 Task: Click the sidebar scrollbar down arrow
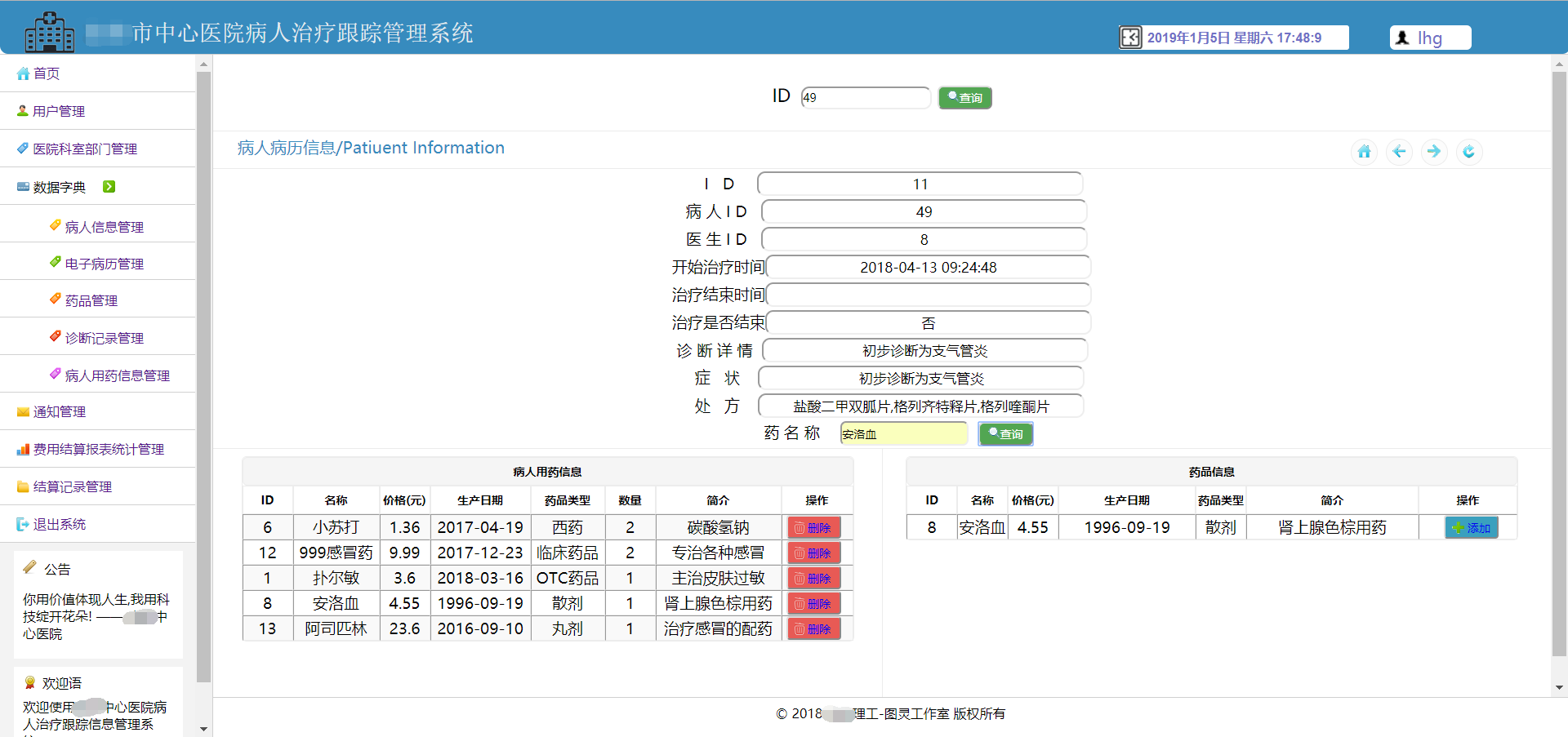(x=203, y=729)
